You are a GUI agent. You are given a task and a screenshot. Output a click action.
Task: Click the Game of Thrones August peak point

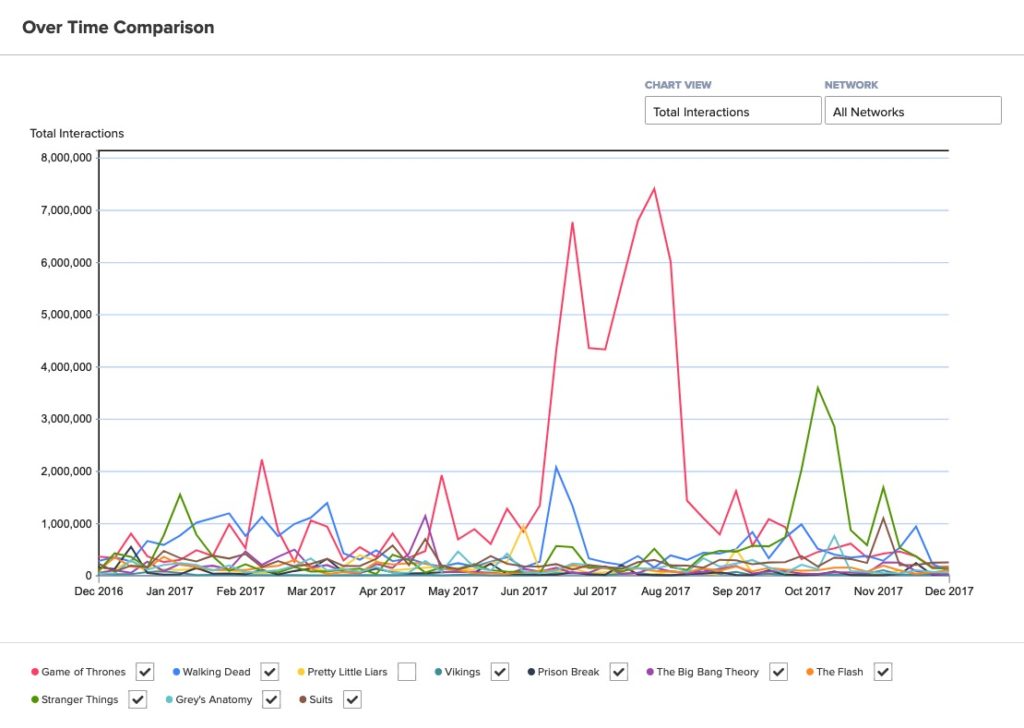pos(653,188)
